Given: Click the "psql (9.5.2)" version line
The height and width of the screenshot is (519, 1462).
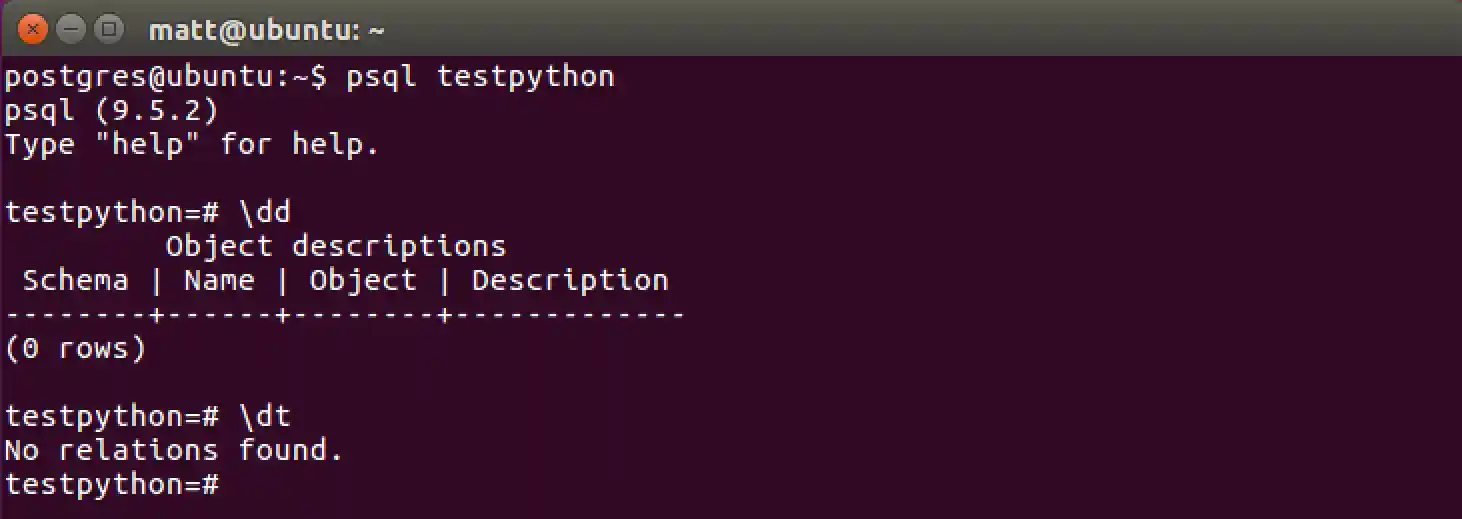Looking at the screenshot, I should (x=112, y=110).
